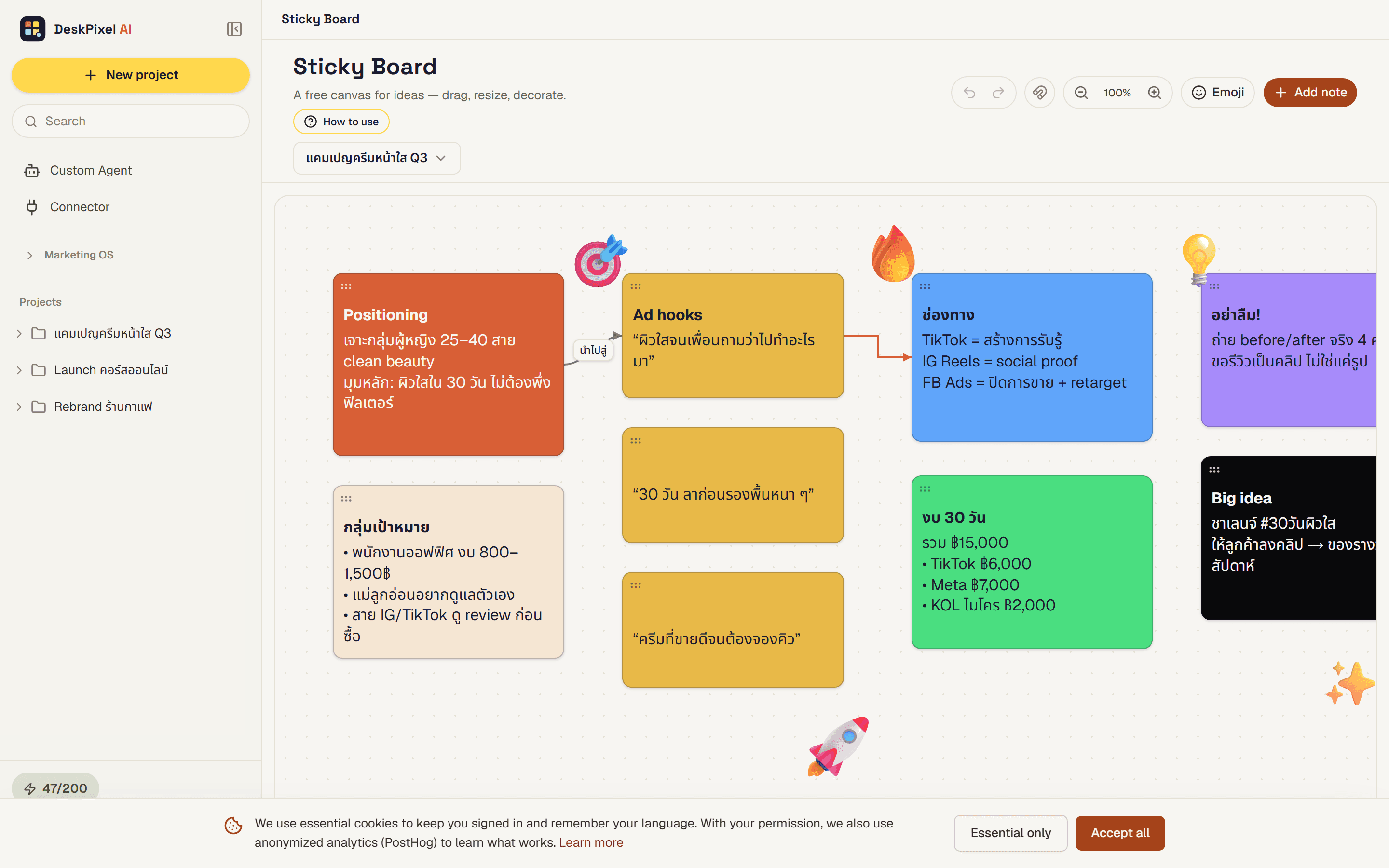Click the TikTok ฿6,000 line

(976, 564)
